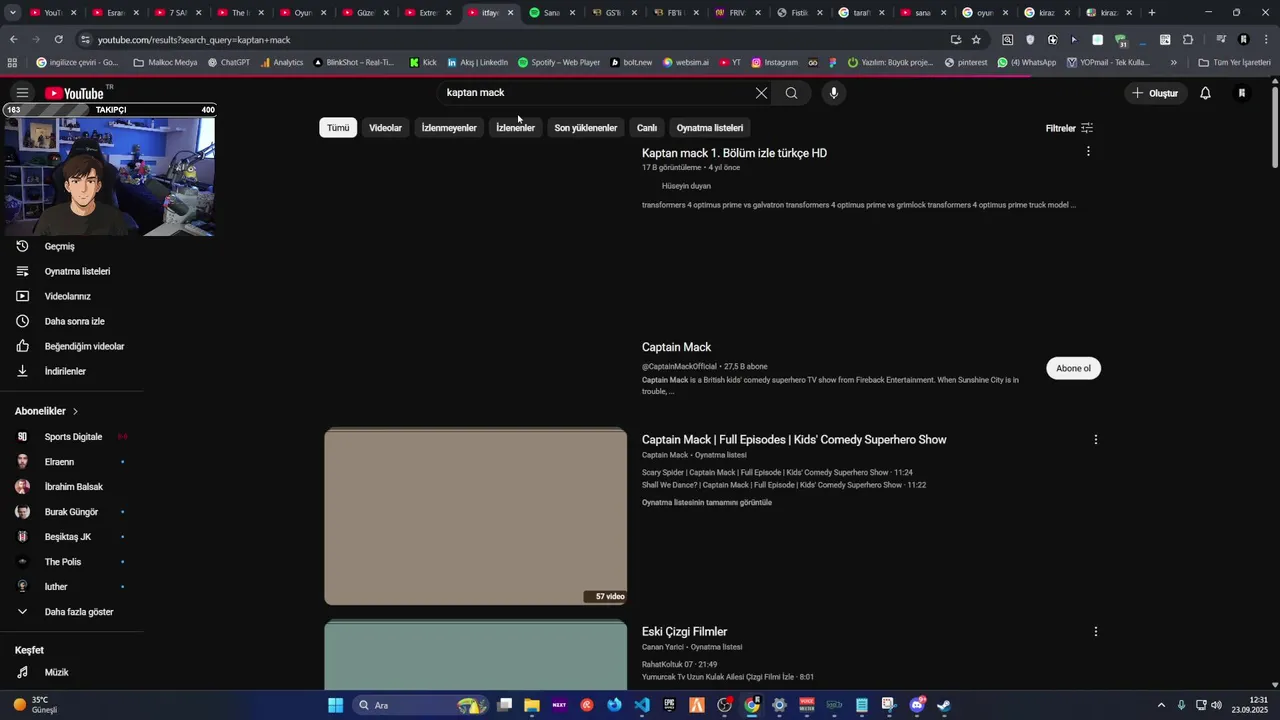
Task: Open the account avatar menu on YouTube
Action: (1242, 93)
